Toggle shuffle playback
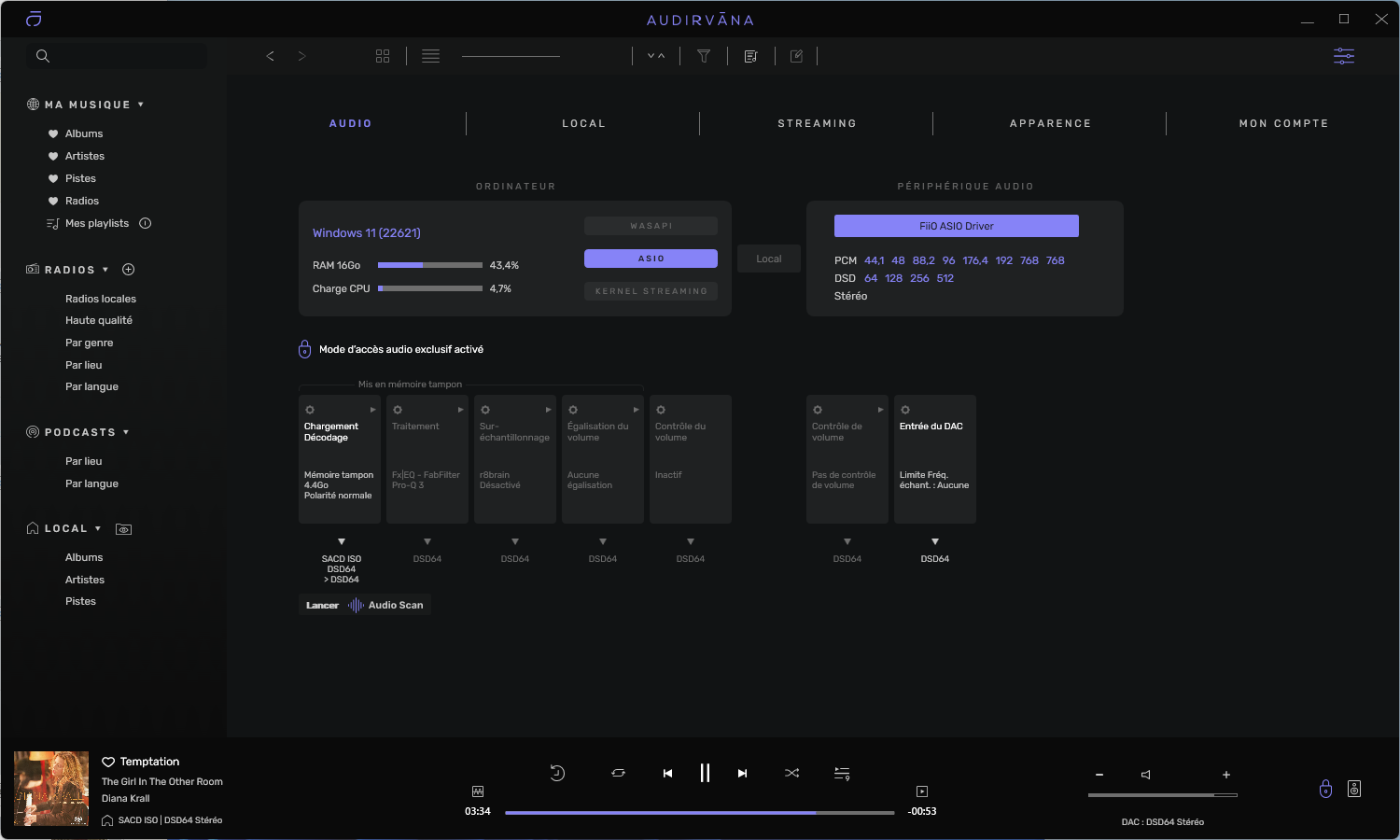The height and width of the screenshot is (840, 1400). 792,773
